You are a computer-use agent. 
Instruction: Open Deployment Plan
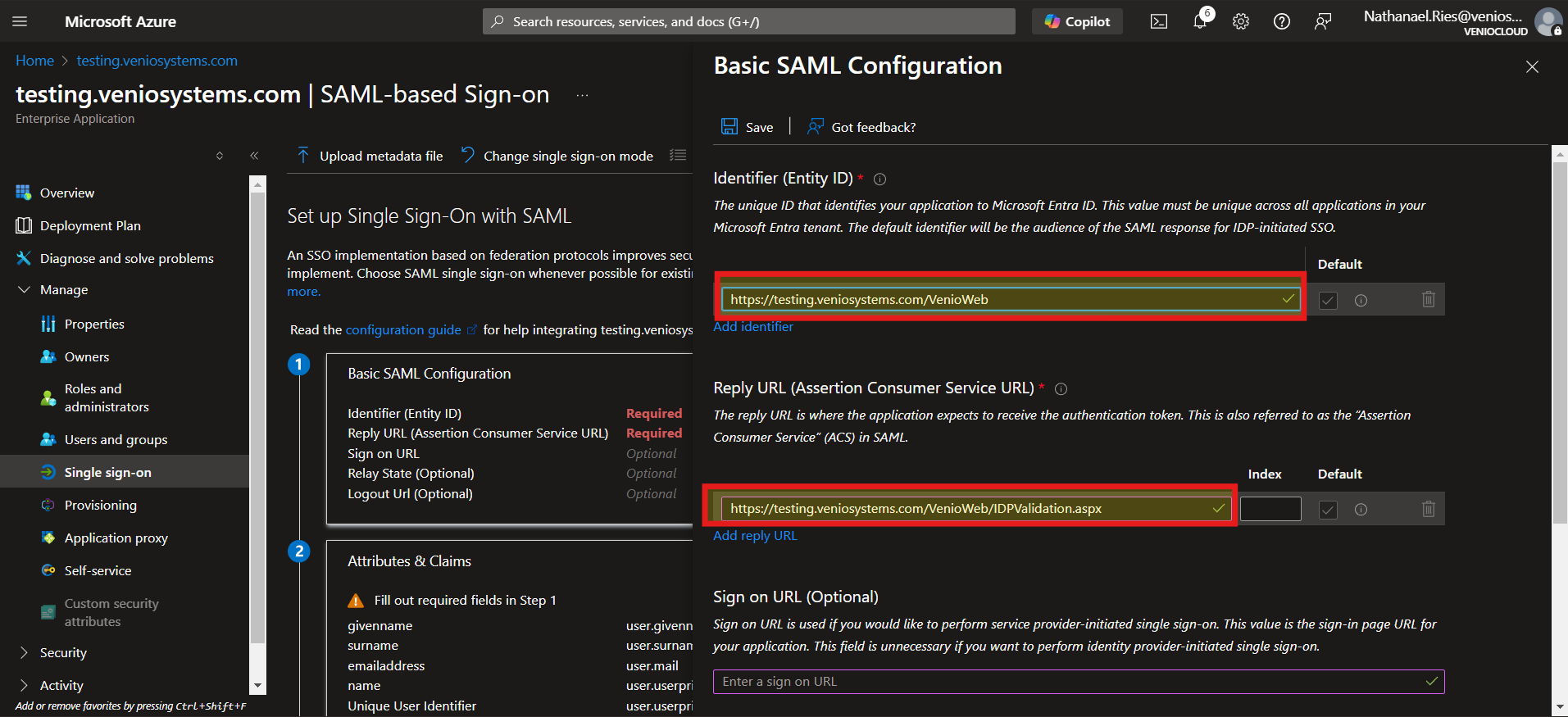pos(90,225)
